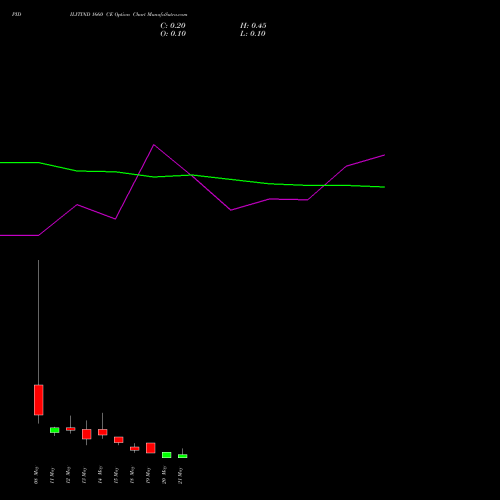The image size is (500, 500).
Task: Click the right end of the green average line
Action: 384,187
